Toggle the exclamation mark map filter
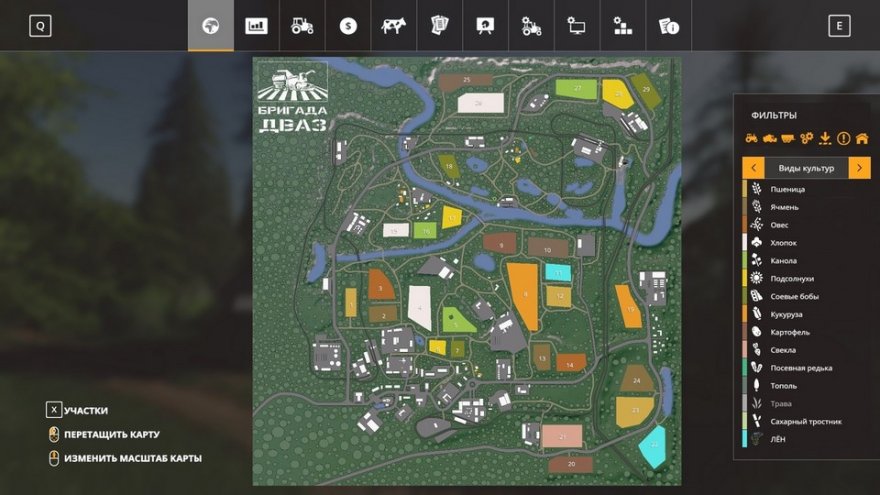Image resolution: width=880 pixels, height=495 pixels. (843, 139)
